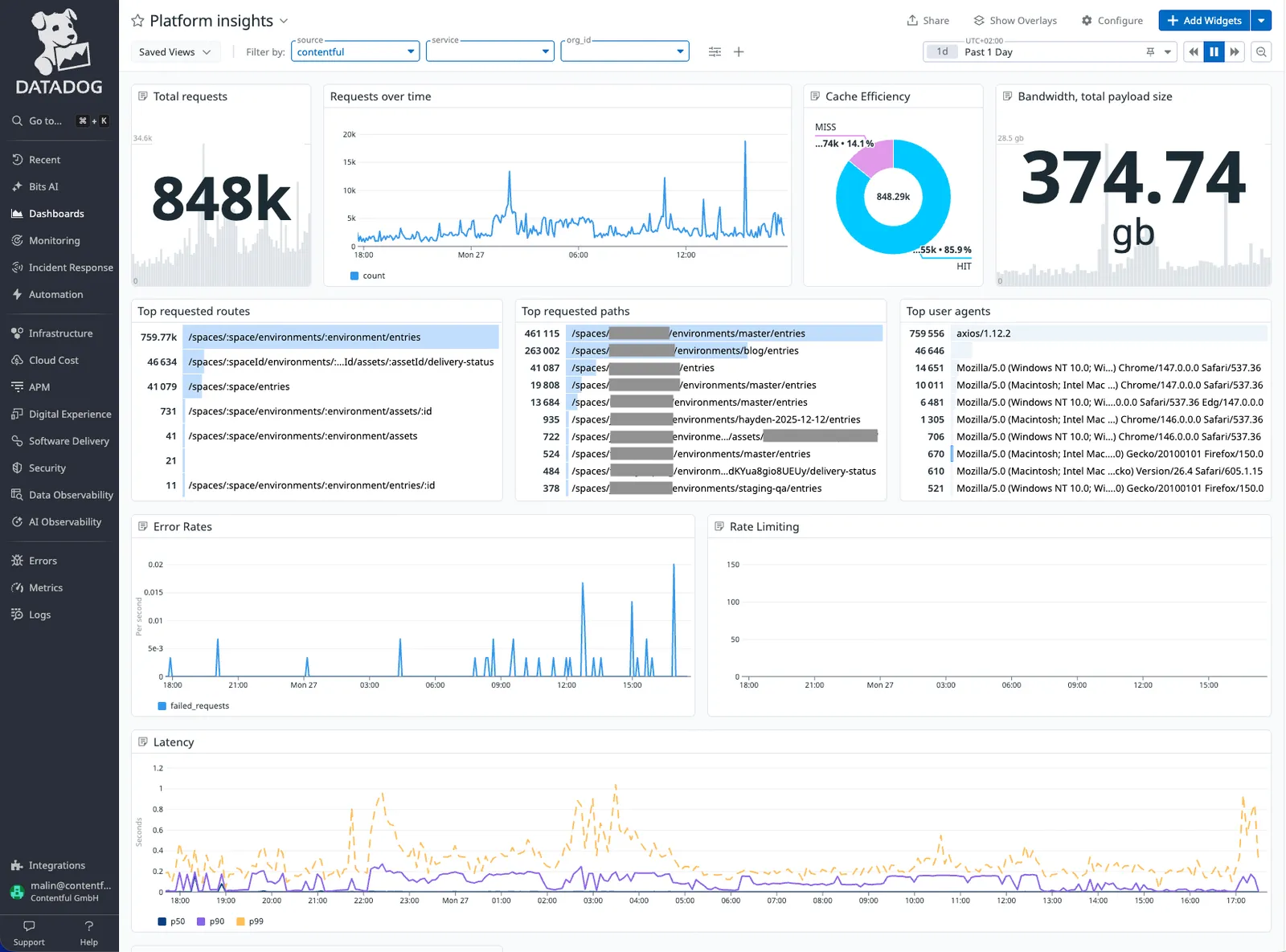Toggle the count legend swatch
1286x952 pixels.
point(354,276)
